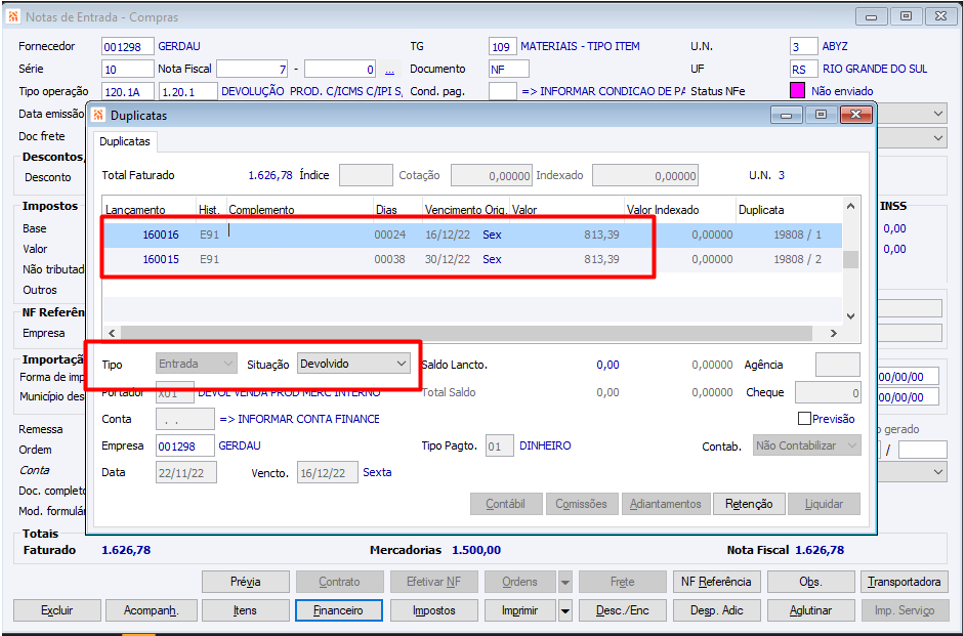Click the Duplicatas window app icon
963x636 pixels.
[x=98, y=115]
